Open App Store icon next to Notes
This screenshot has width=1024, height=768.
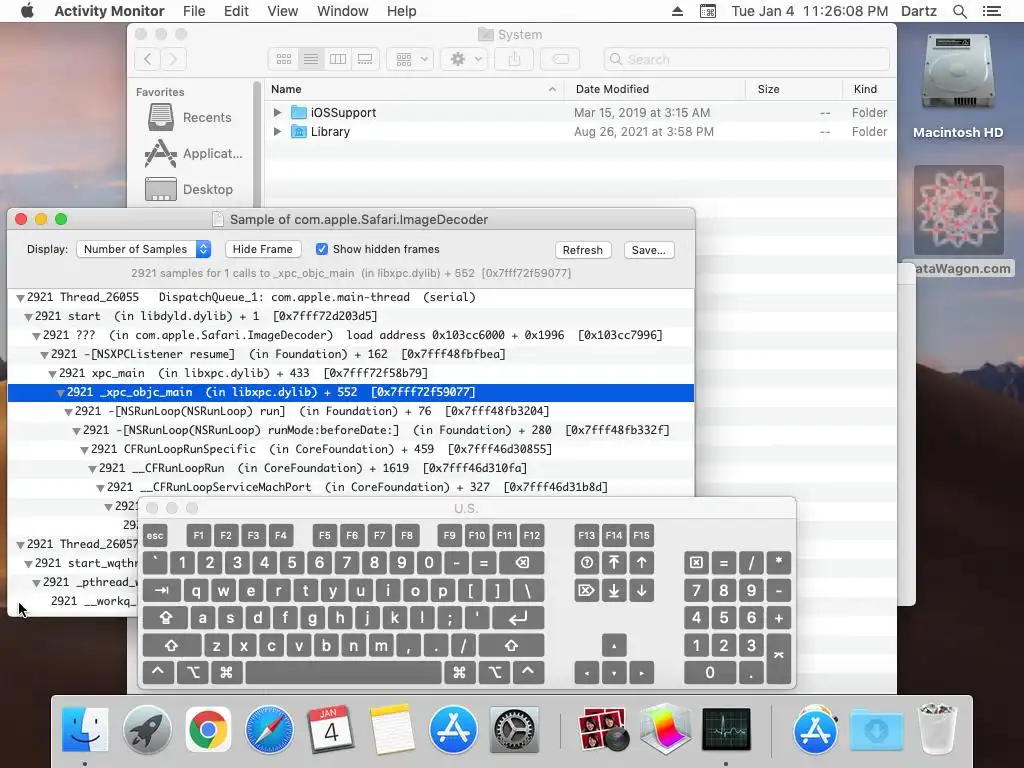(x=453, y=729)
